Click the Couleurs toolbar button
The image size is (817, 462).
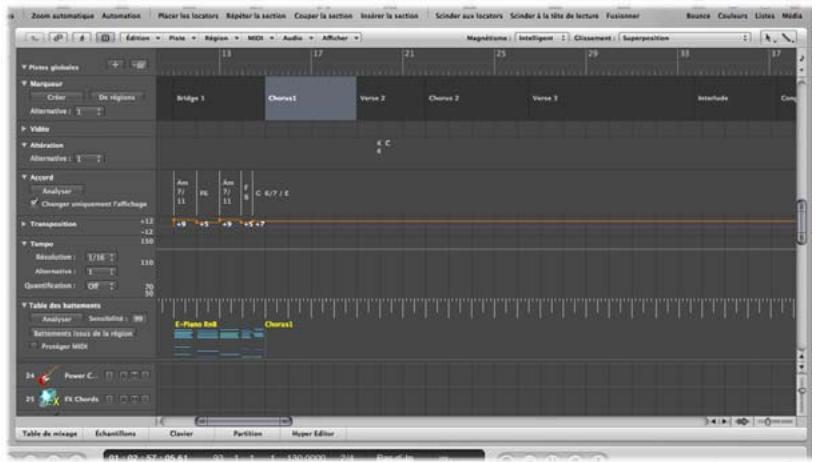coord(732,16)
